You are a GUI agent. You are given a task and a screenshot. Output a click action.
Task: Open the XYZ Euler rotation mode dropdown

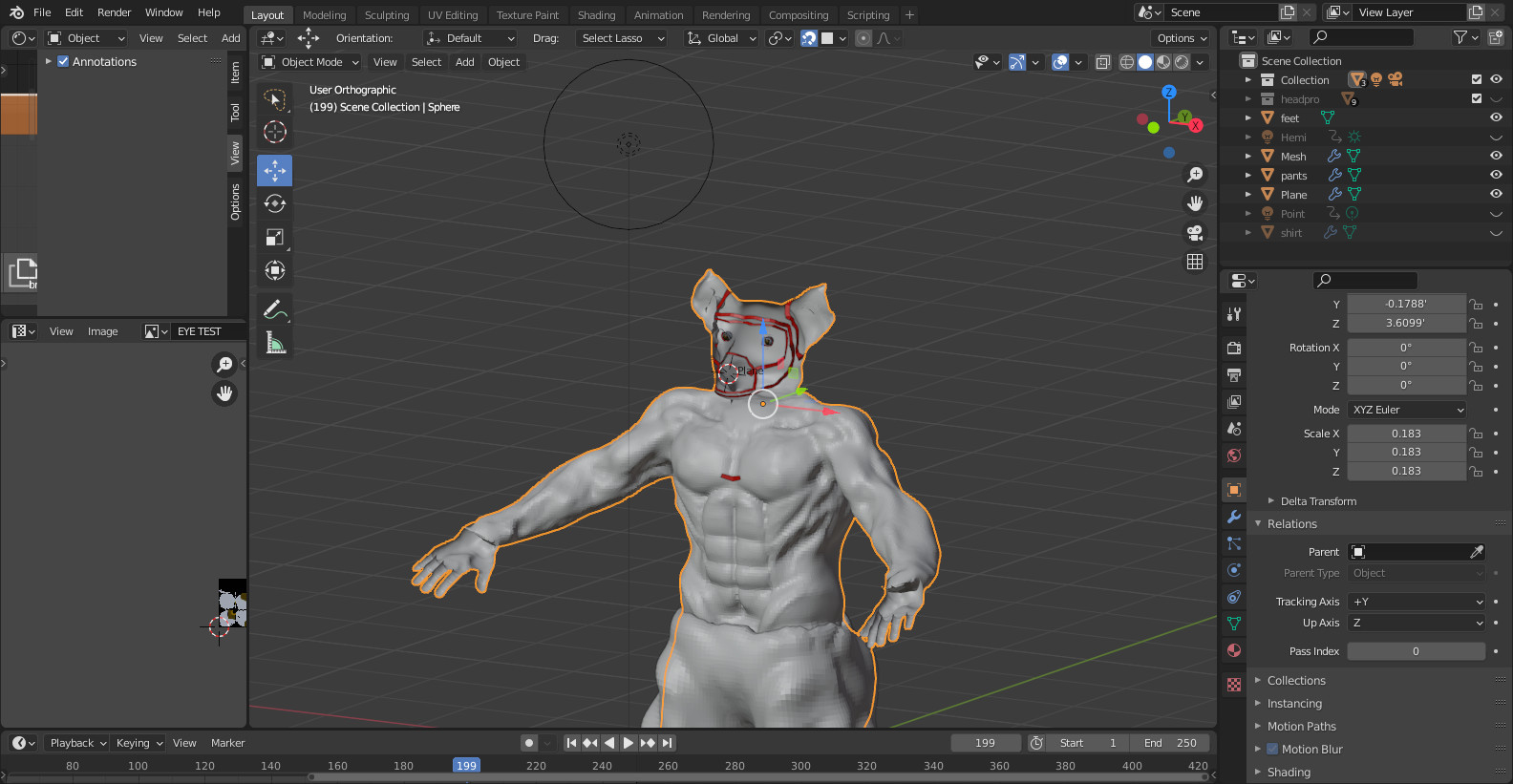point(1407,410)
